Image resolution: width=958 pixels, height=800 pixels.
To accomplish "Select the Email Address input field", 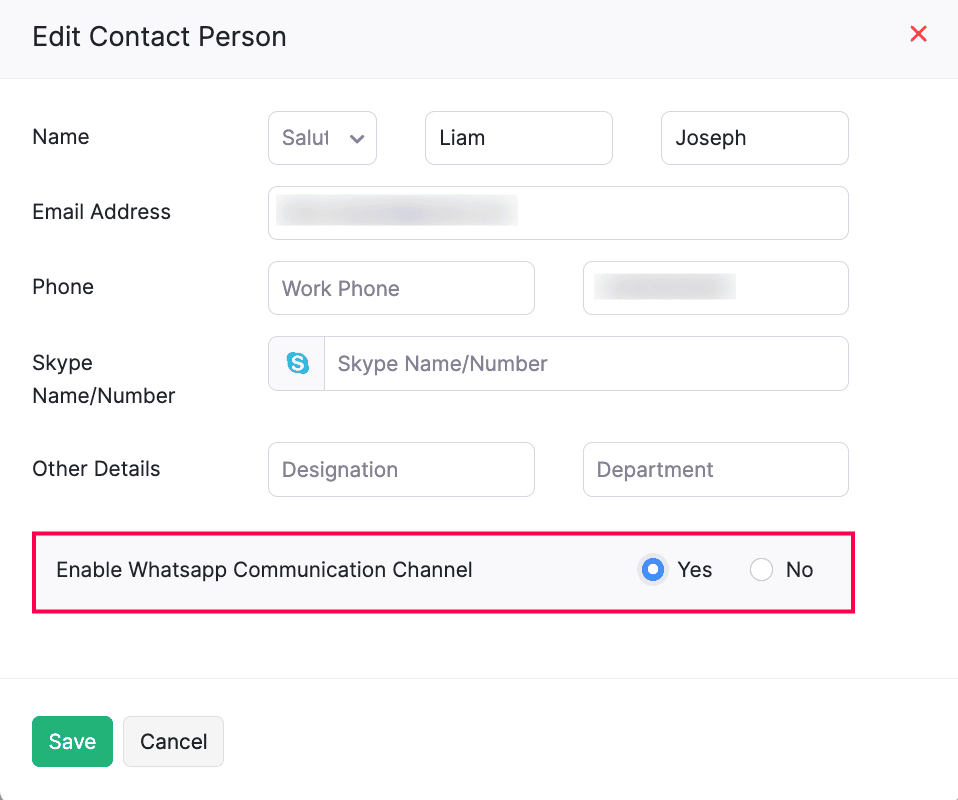I will click(558, 212).
